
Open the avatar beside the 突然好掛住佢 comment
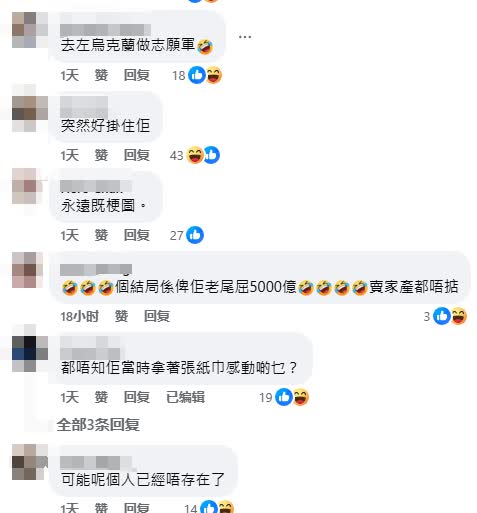click(30, 108)
